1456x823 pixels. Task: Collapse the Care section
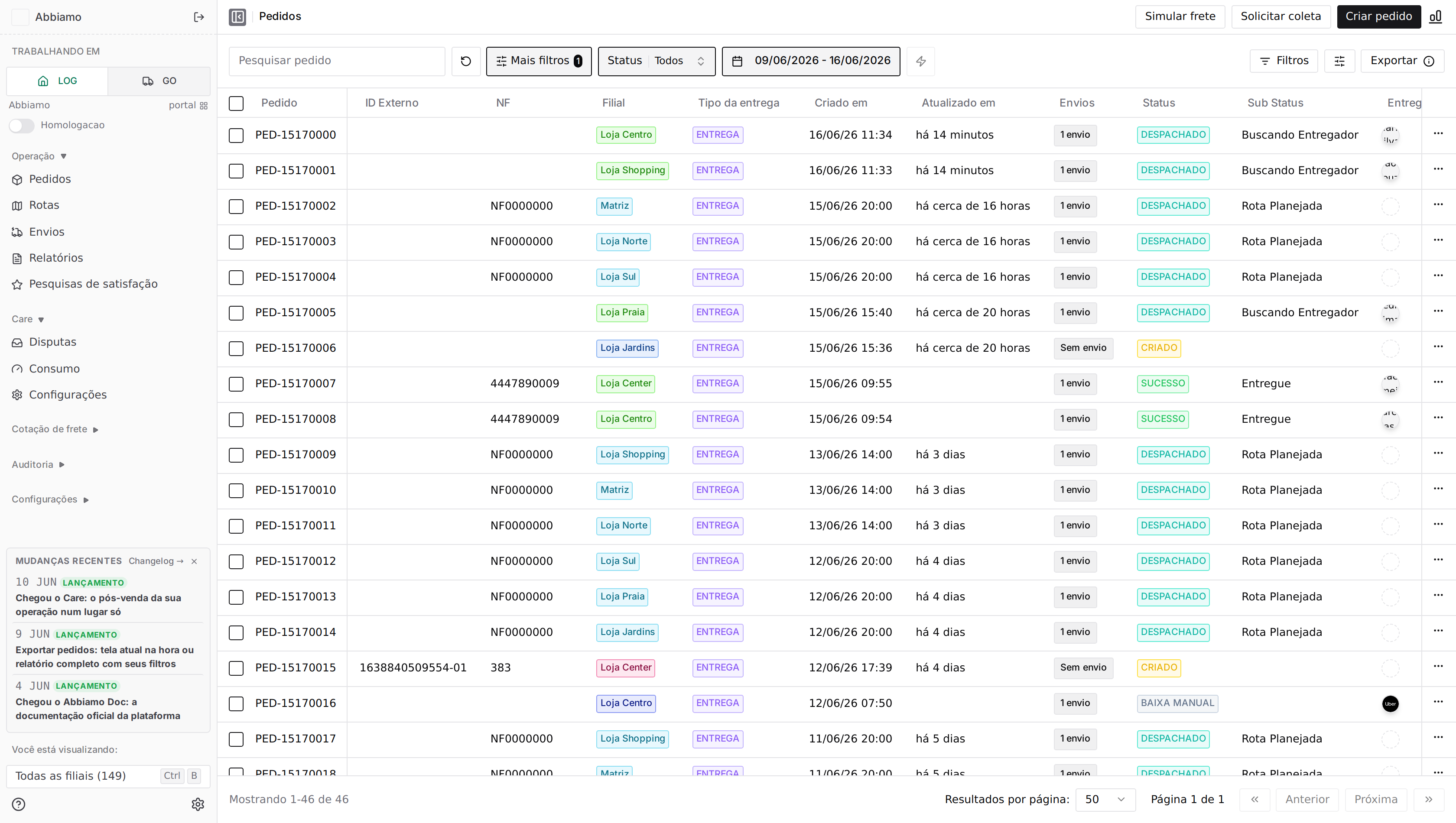[x=28, y=319]
